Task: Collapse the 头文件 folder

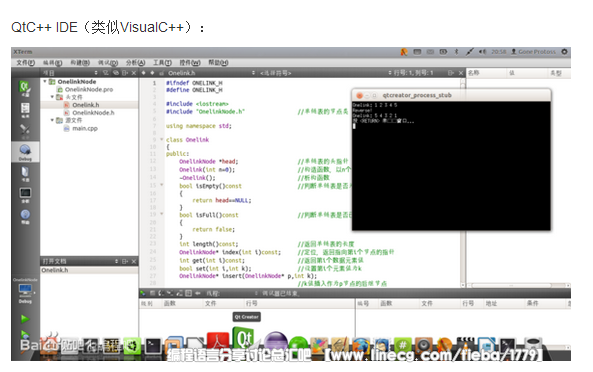Action: pos(52,97)
